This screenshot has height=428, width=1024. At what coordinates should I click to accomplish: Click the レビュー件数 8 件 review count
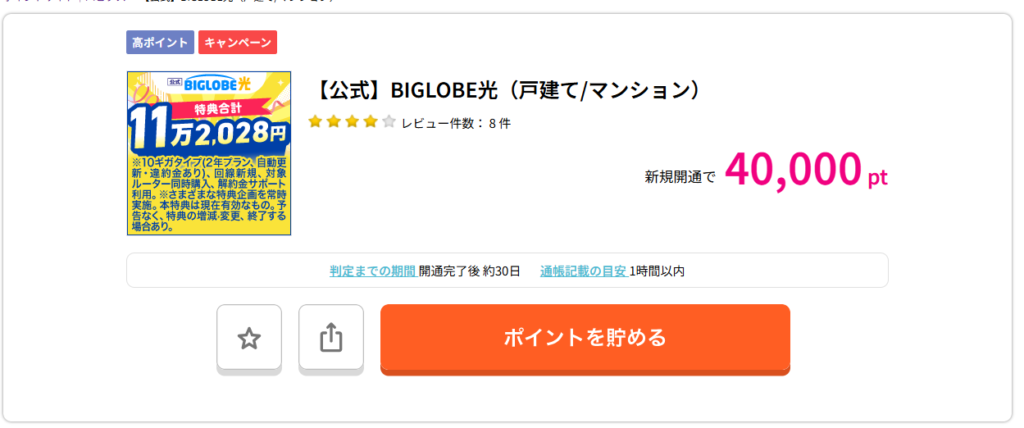456,123
